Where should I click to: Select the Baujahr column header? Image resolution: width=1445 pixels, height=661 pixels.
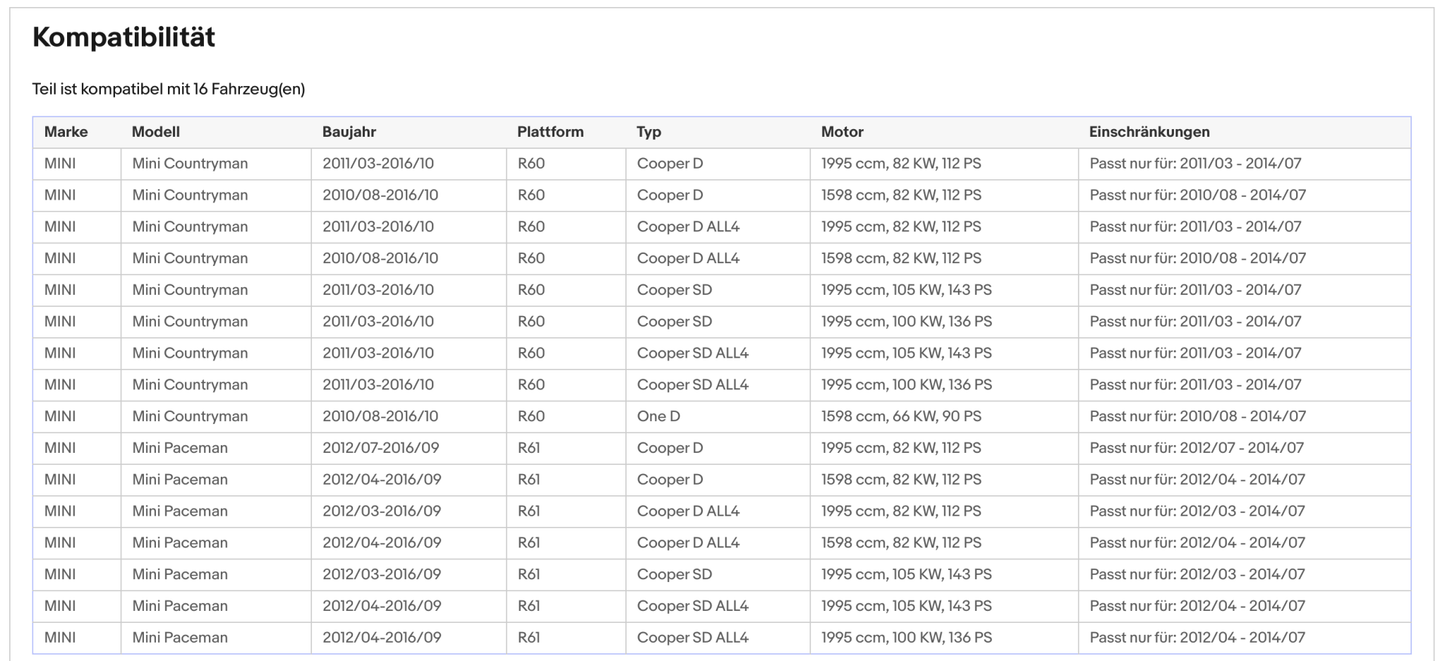pos(349,132)
